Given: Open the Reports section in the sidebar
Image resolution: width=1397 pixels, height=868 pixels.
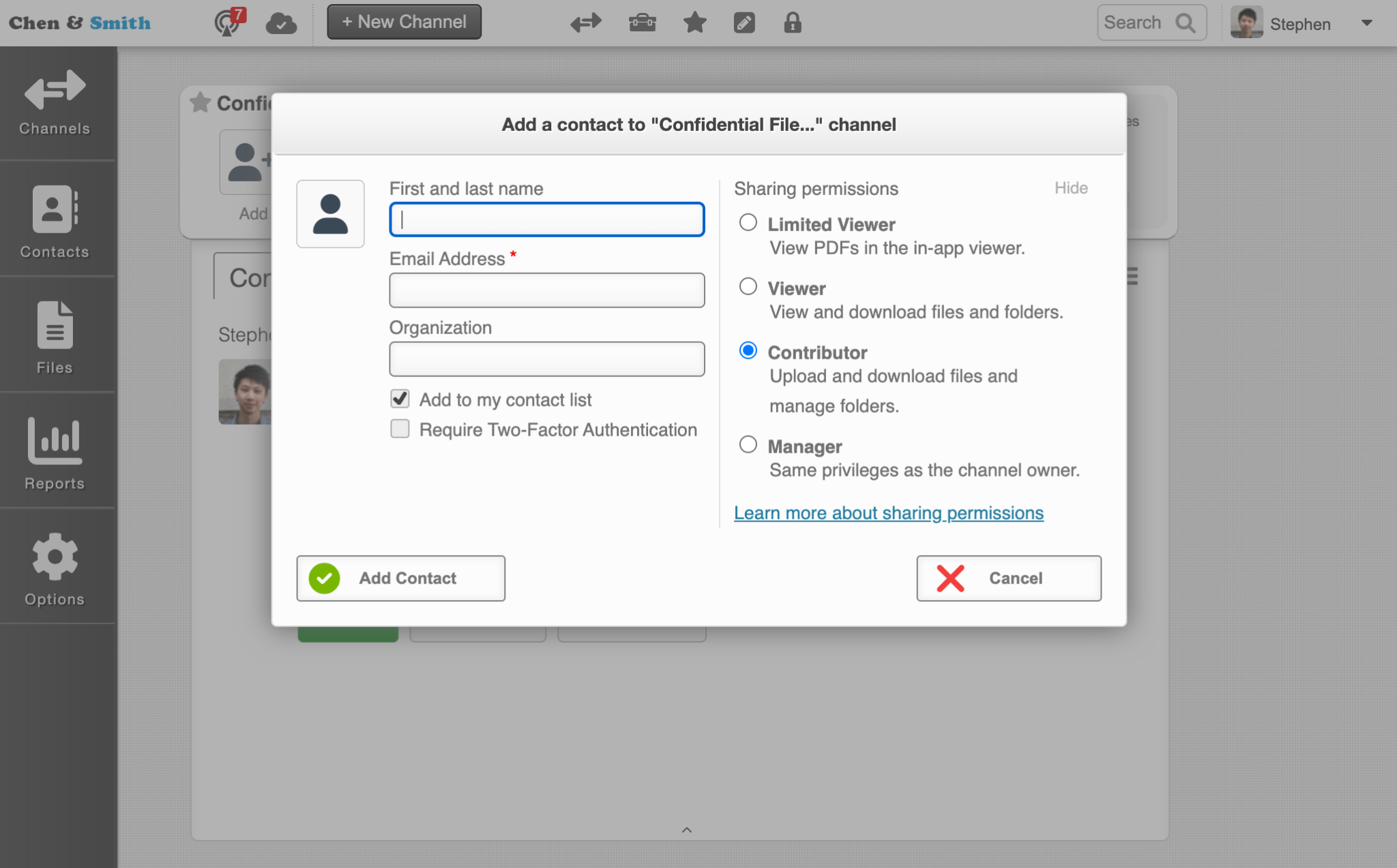Looking at the screenshot, I should pos(55,451).
